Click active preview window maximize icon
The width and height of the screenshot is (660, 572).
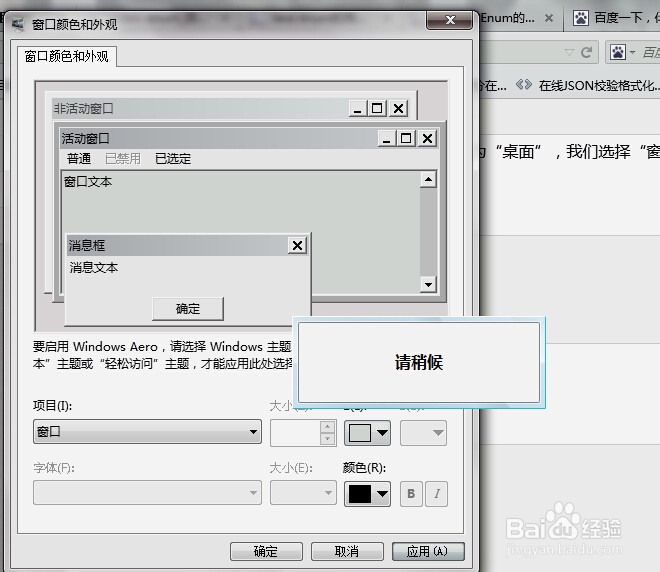[406, 138]
